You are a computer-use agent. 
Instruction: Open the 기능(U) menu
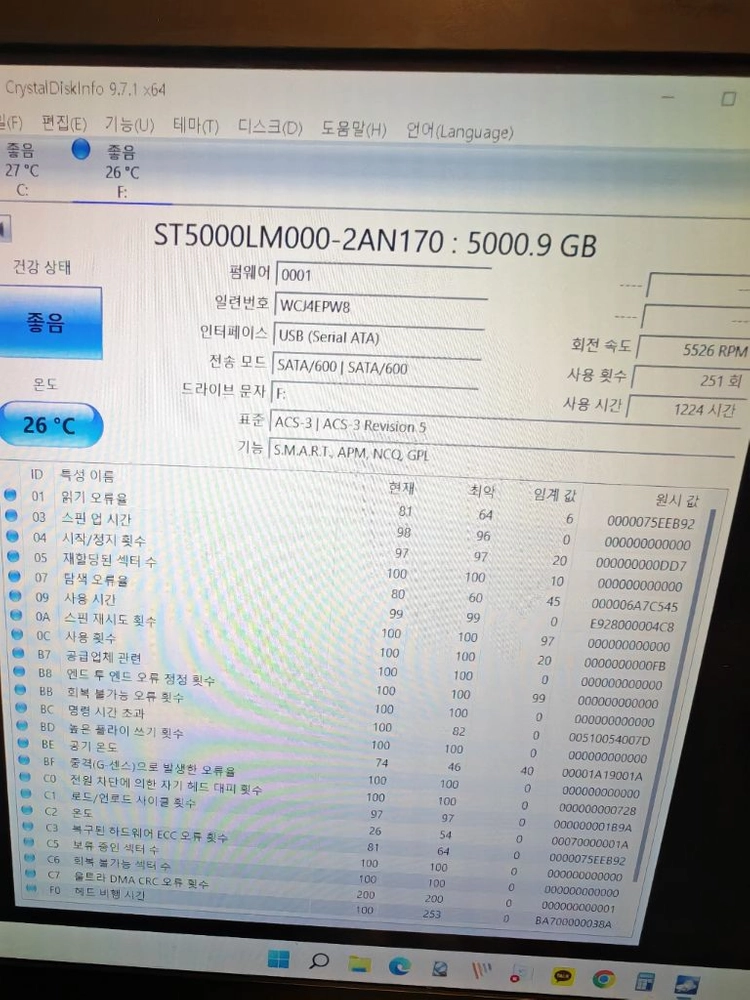(x=129, y=124)
